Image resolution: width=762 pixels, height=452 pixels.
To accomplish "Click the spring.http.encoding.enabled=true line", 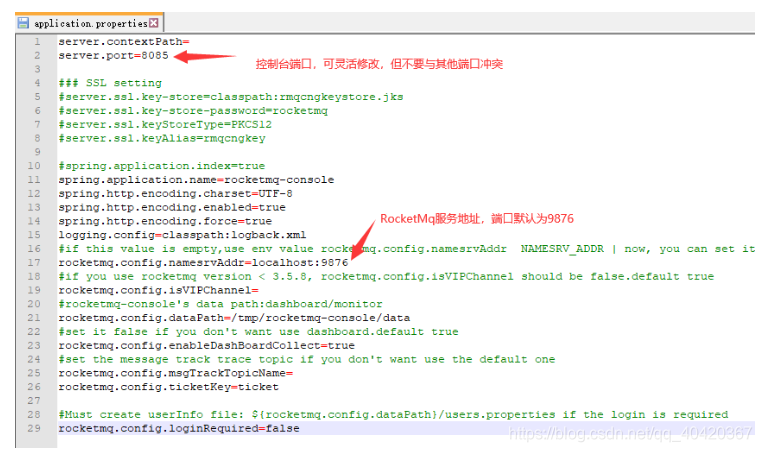I will click(172, 208).
